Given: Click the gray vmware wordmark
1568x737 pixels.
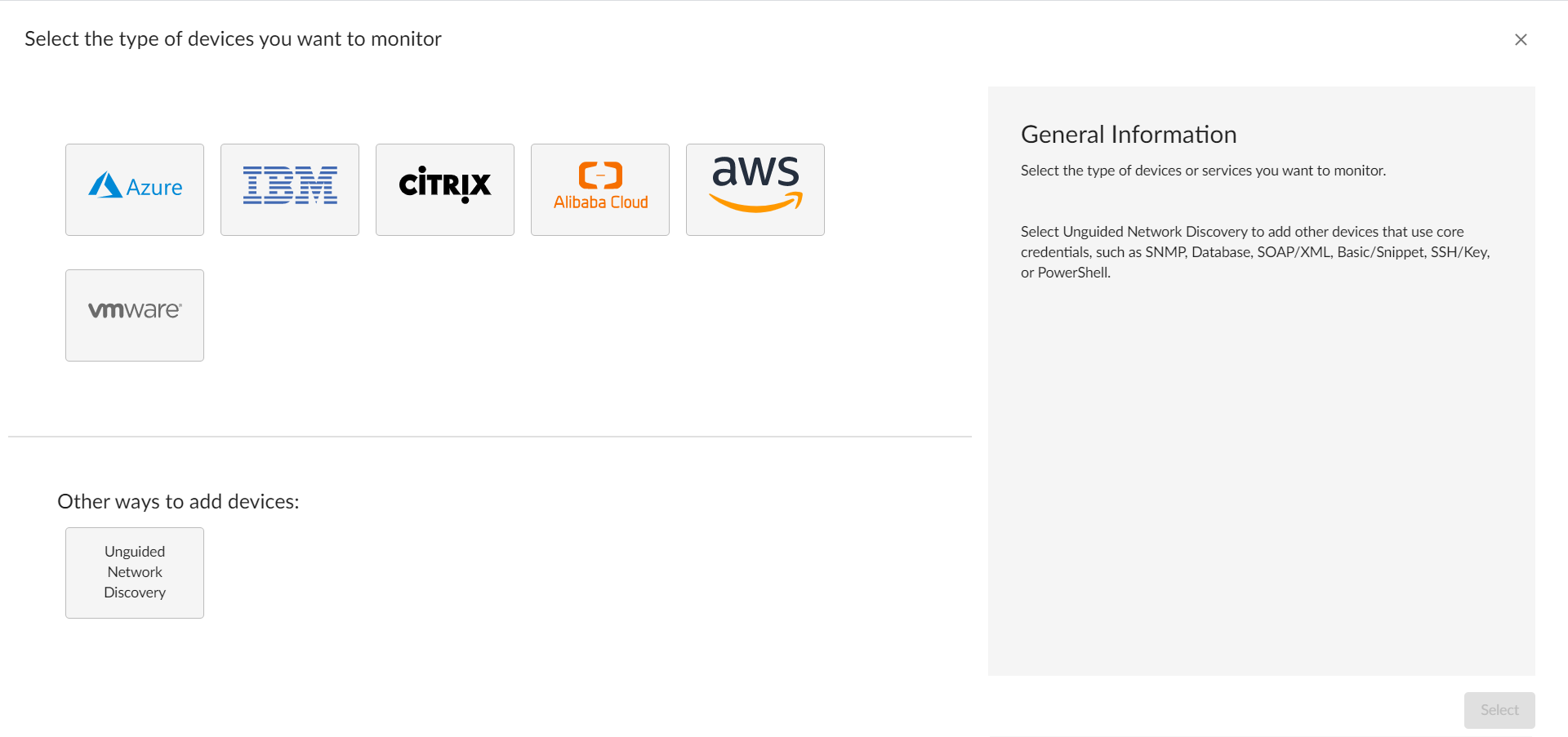Looking at the screenshot, I should tap(135, 310).
